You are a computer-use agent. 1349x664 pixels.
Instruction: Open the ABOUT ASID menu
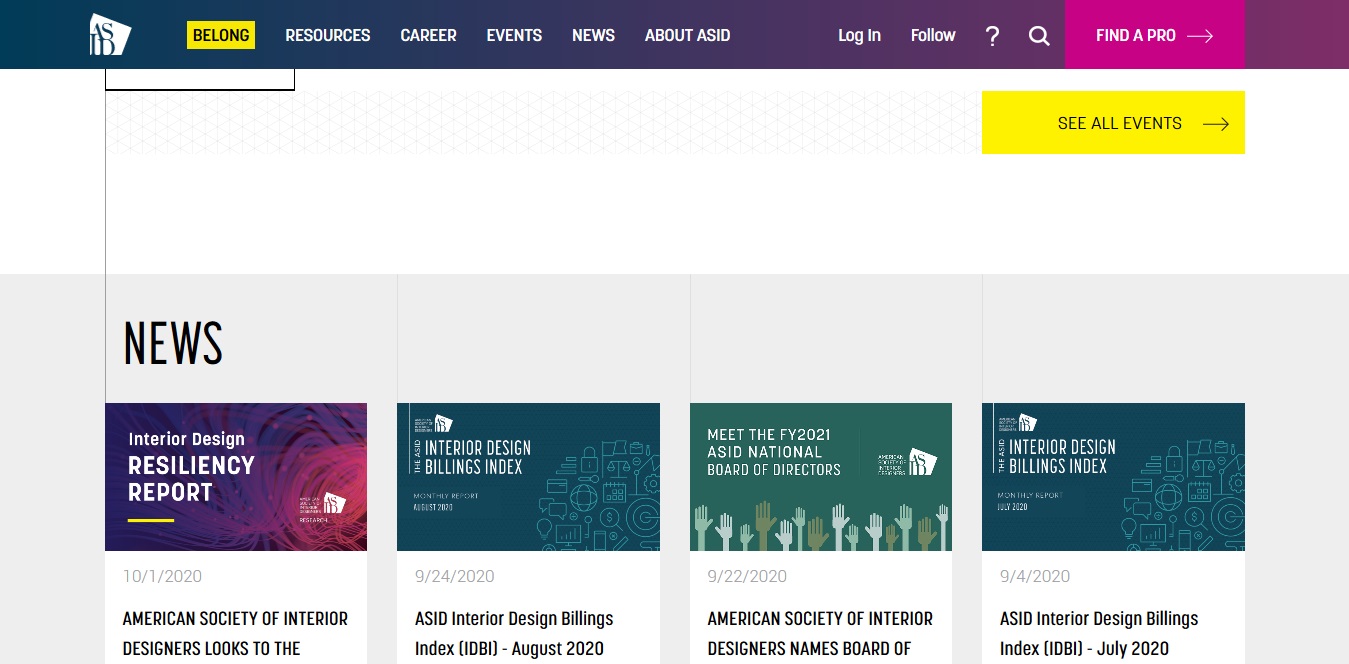(687, 35)
